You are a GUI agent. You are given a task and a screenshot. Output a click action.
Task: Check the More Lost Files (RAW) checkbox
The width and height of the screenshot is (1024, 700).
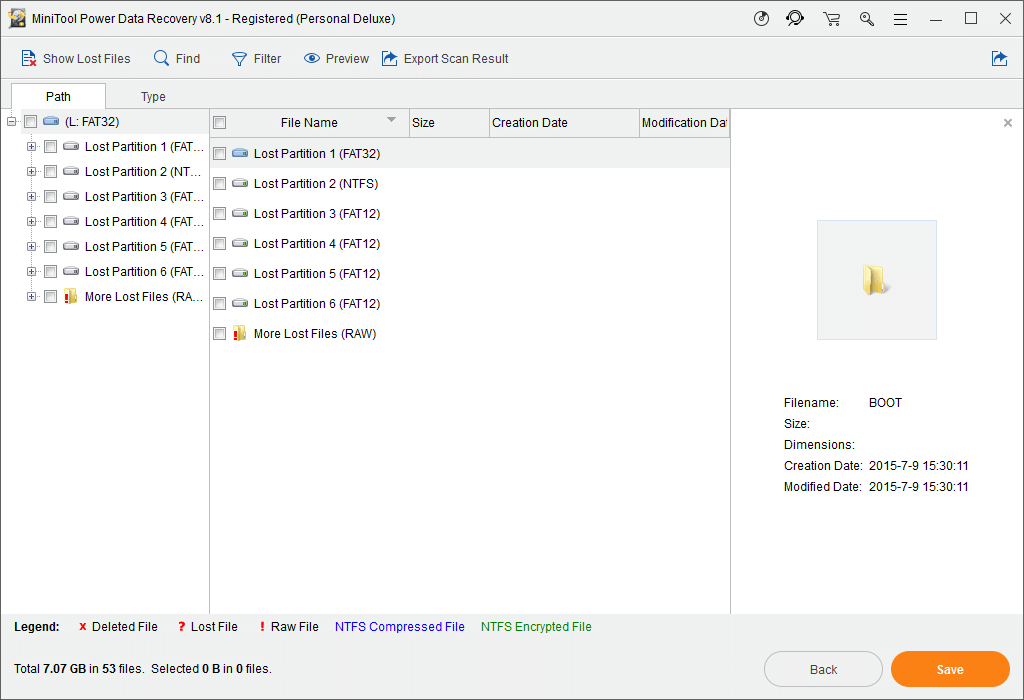[x=219, y=333]
